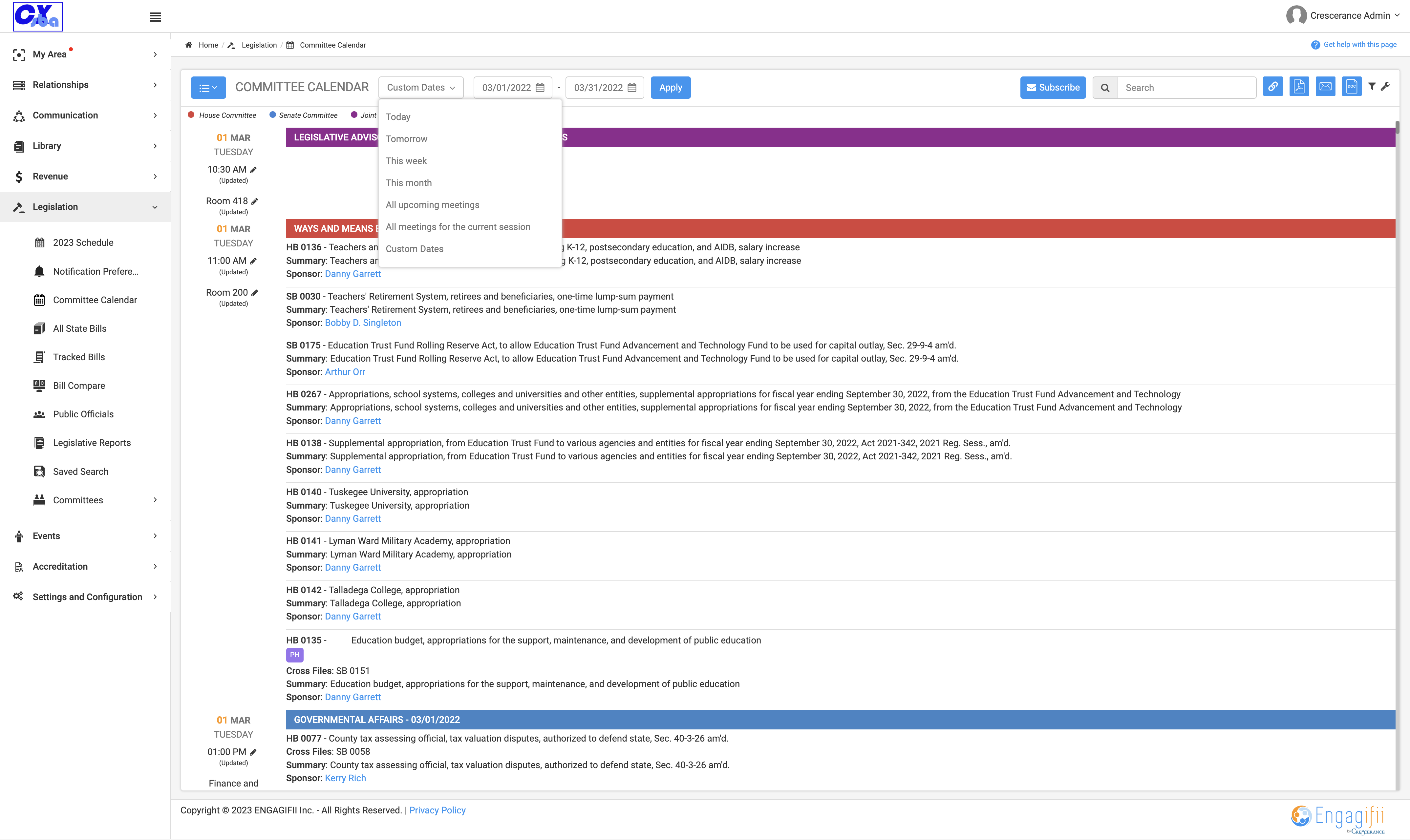This screenshot has width=1410, height=840.
Task: Click the PH tag on HB 0135
Action: tap(294, 655)
